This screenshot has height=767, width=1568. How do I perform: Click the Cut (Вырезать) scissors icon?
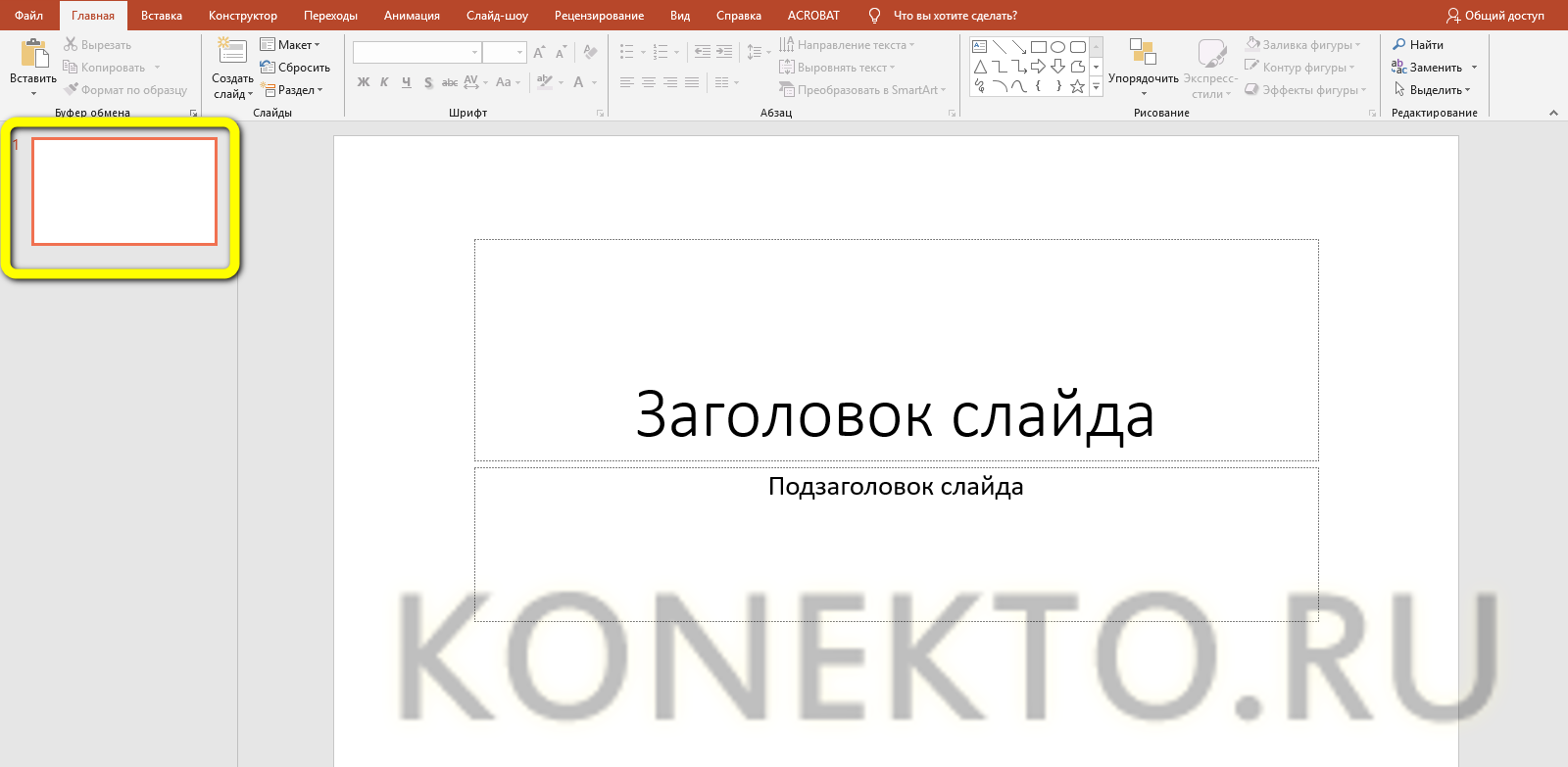pyautogui.click(x=71, y=45)
